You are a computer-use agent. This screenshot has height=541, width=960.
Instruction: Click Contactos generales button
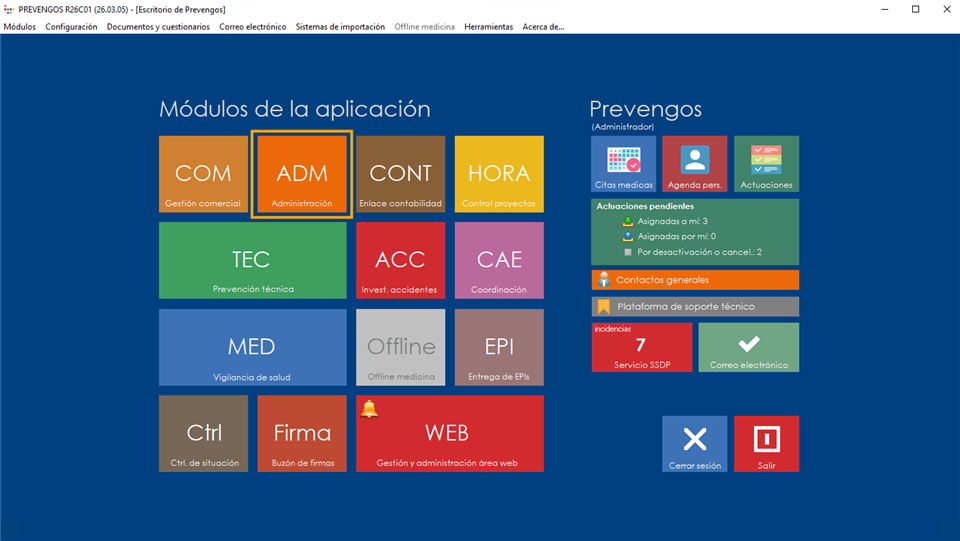(695, 280)
